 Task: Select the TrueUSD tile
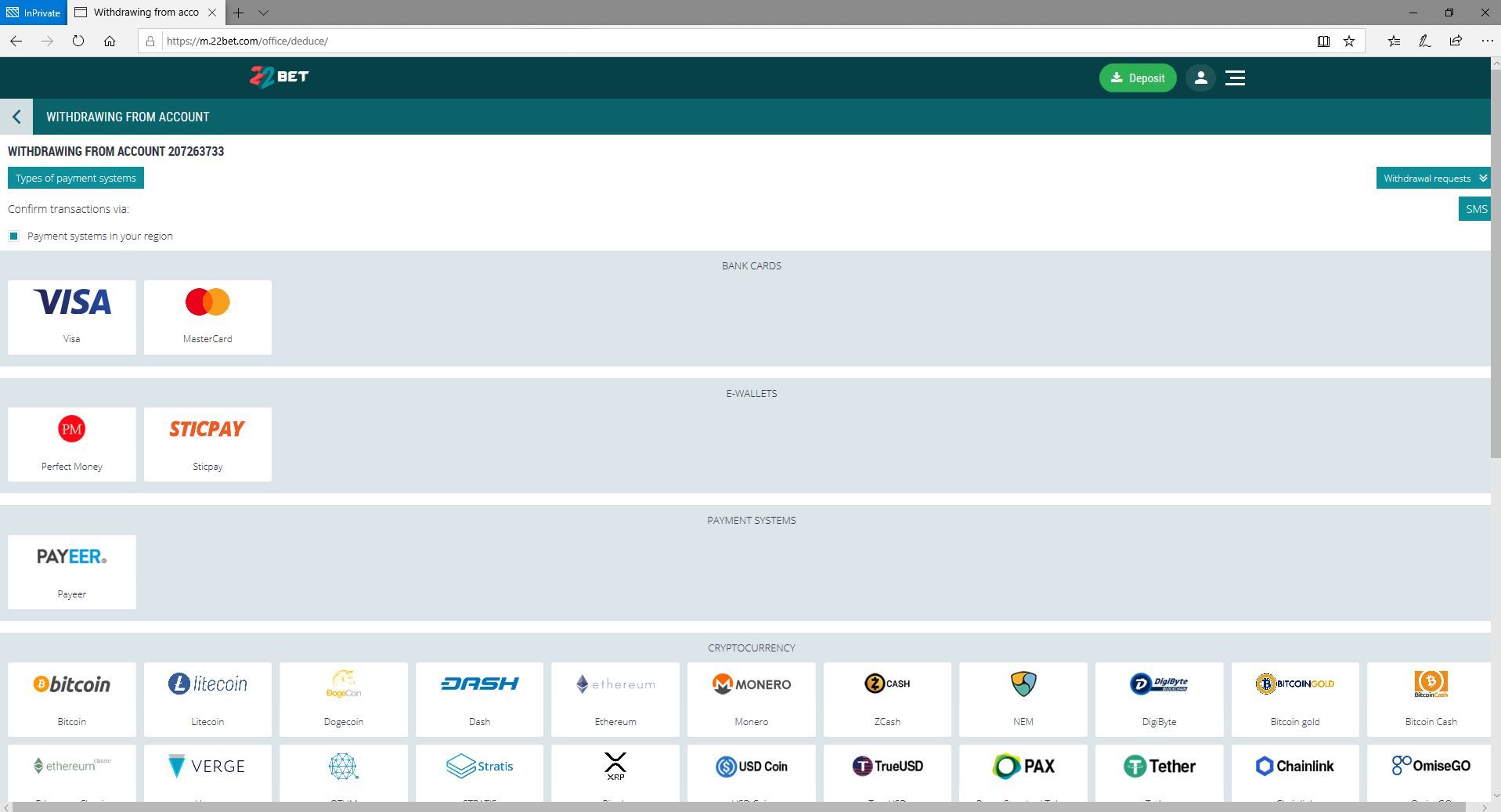point(887,773)
